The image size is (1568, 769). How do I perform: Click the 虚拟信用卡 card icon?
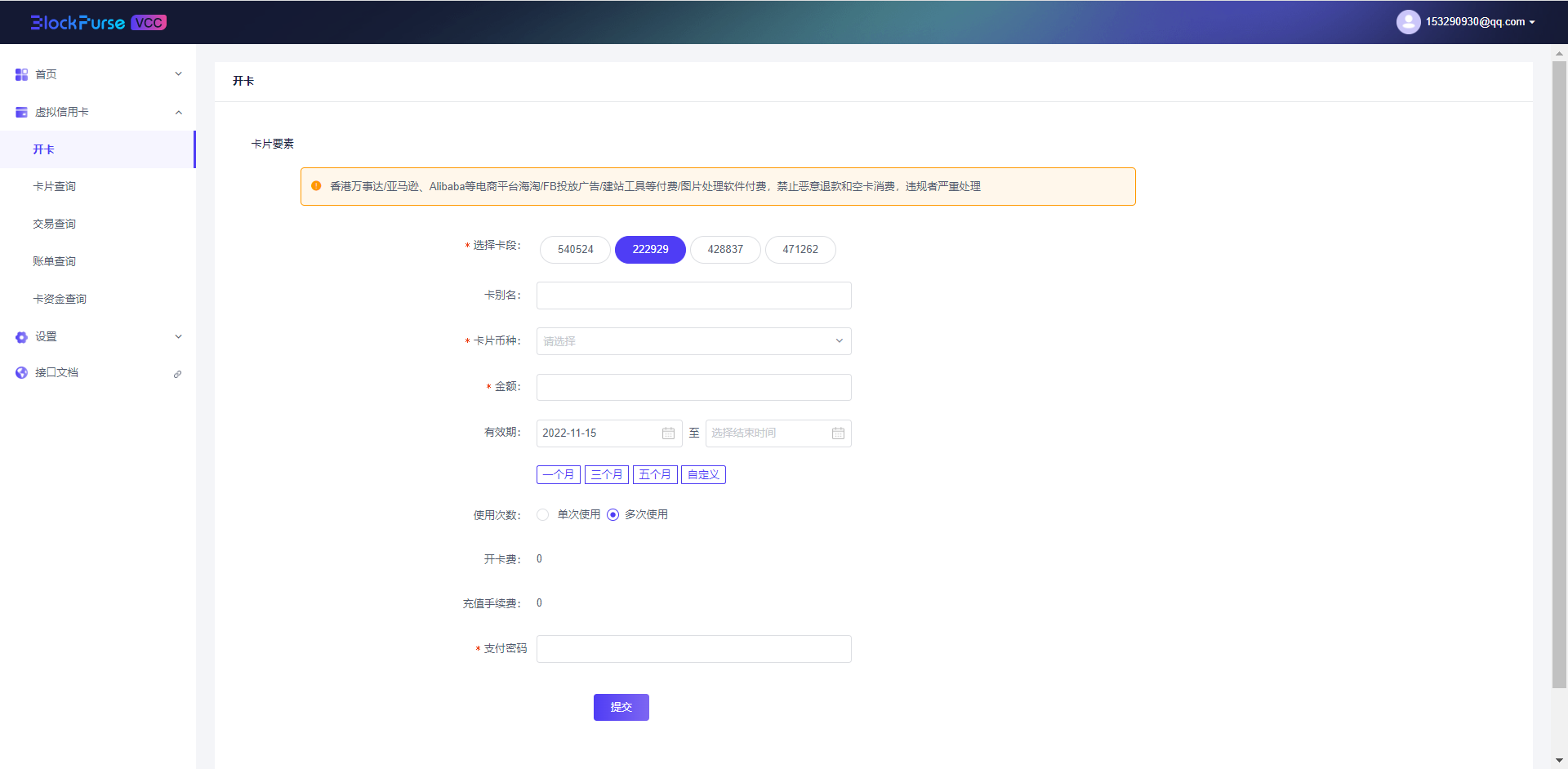point(21,112)
